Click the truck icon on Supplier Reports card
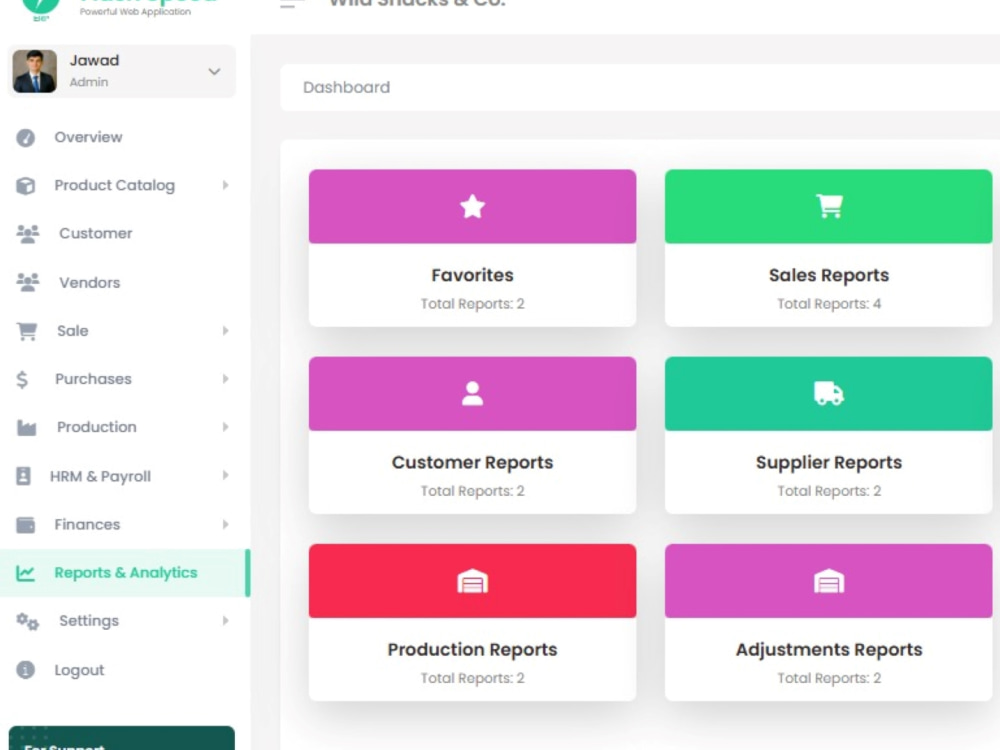This screenshot has height=750, width=1000. tap(829, 393)
